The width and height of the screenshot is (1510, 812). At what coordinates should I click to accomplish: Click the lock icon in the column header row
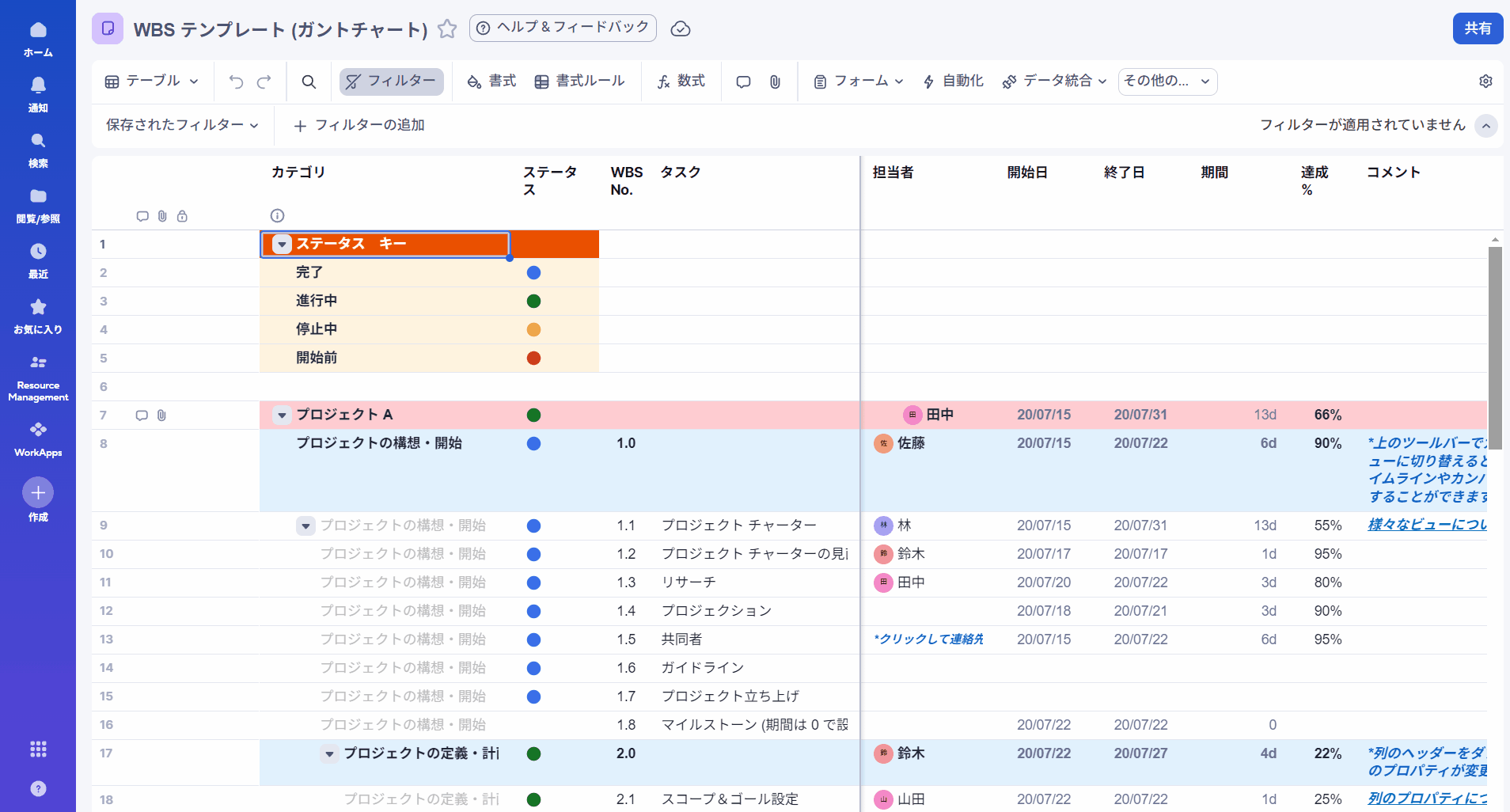point(182,216)
